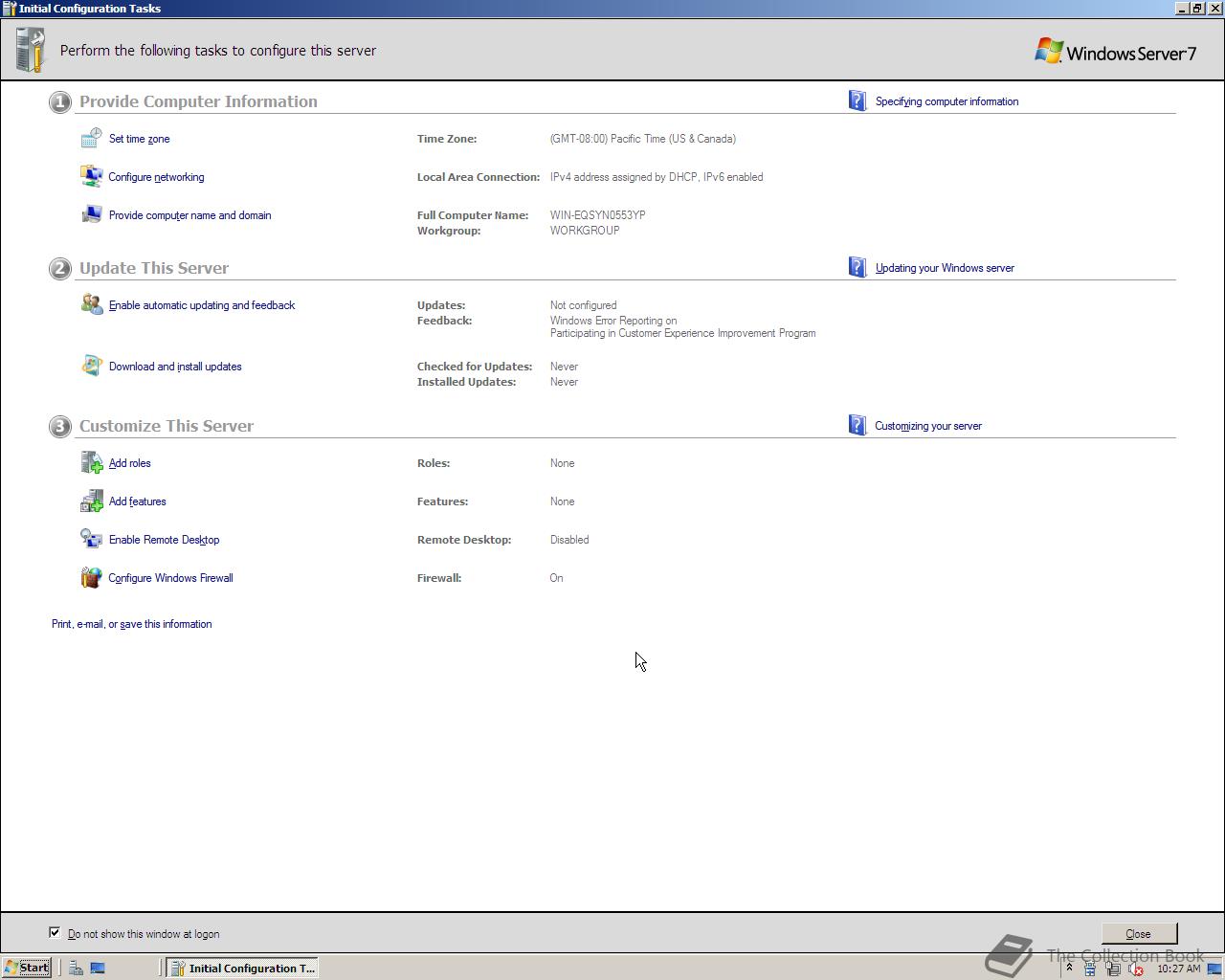Click the Windows Error Reporting on text

click(613, 321)
